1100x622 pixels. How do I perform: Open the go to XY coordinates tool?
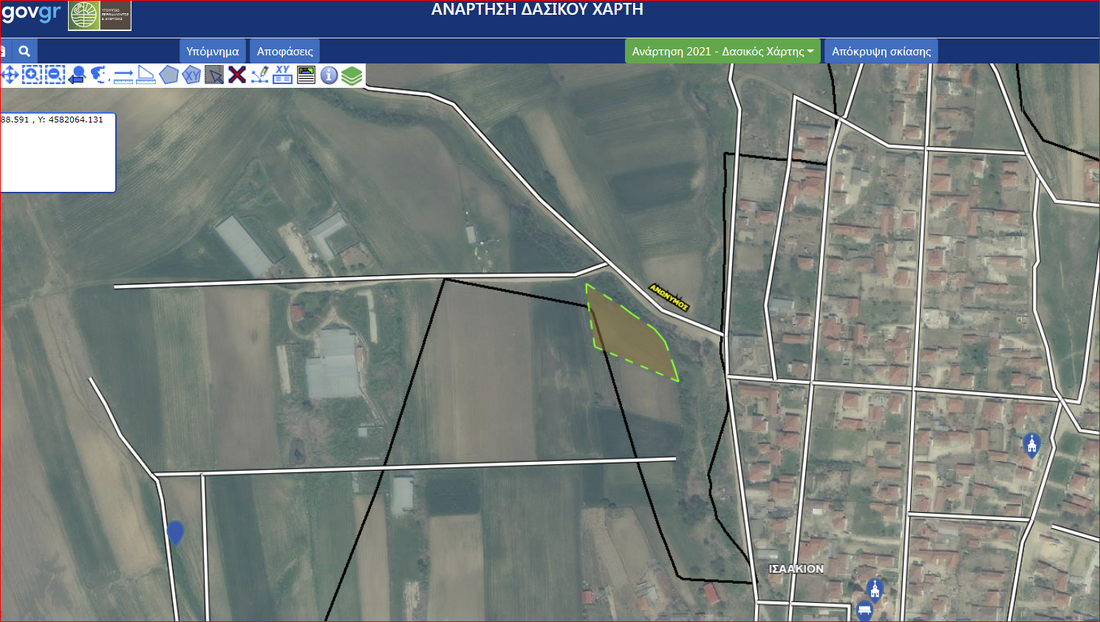tap(283, 75)
